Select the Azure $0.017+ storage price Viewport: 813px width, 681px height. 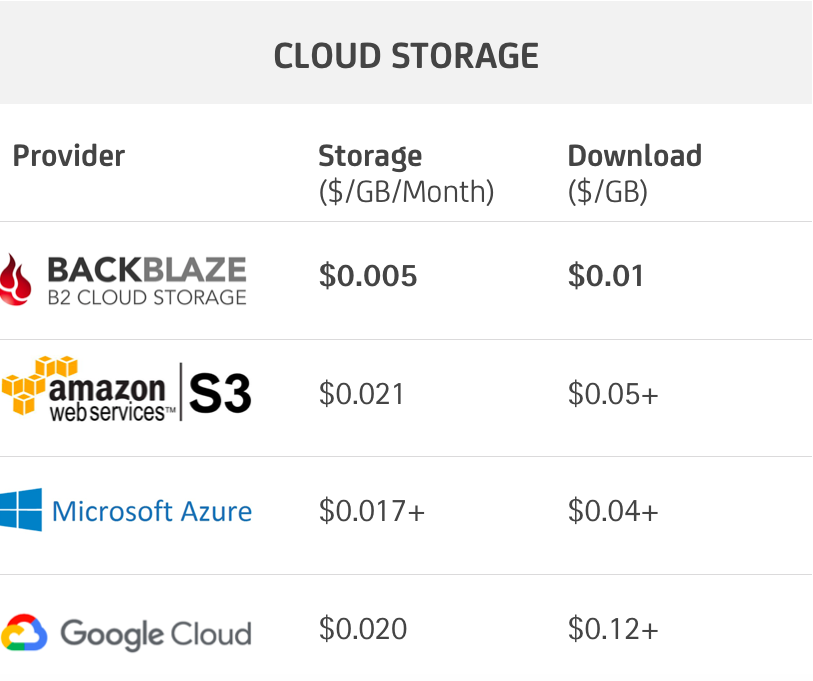pyautogui.click(x=372, y=511)
